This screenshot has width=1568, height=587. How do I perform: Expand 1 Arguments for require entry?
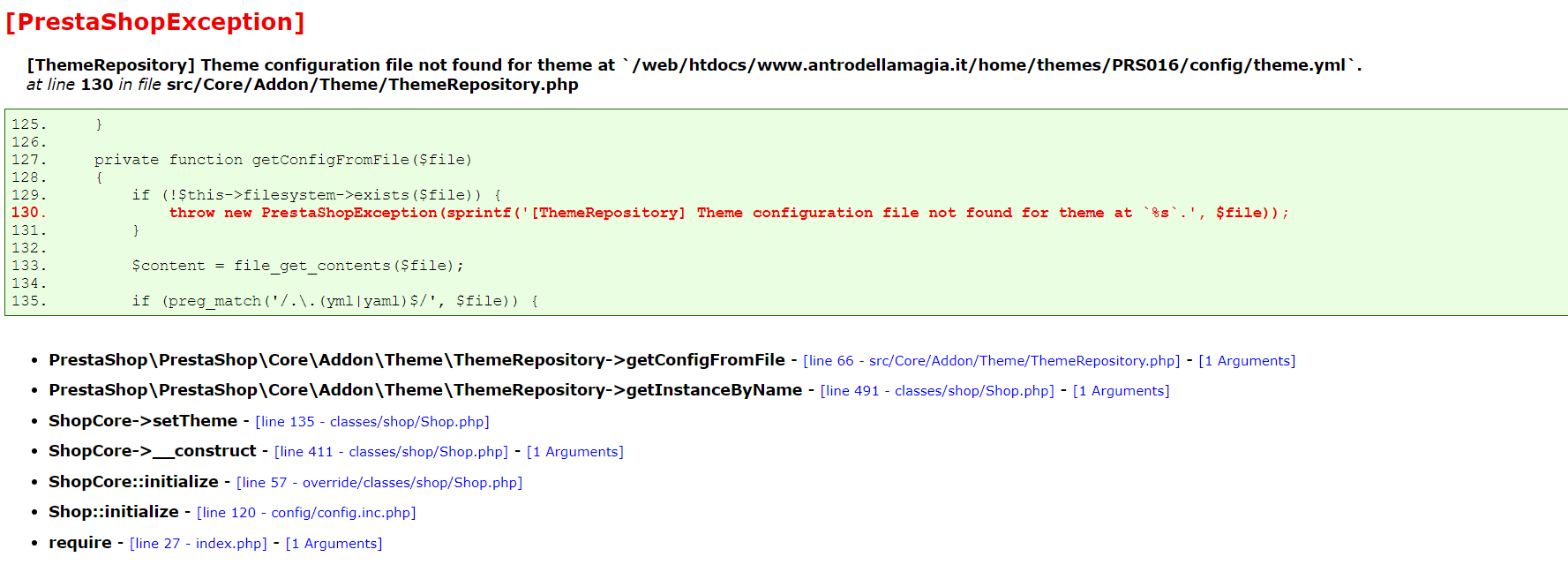click(334, 543)
